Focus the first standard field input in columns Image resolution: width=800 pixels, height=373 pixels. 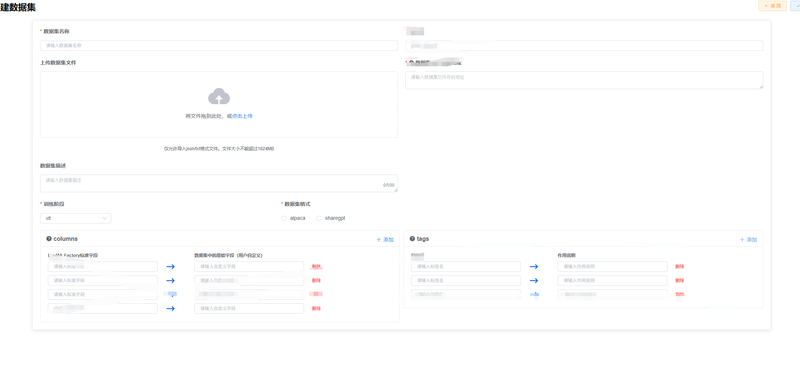(103, 266)
